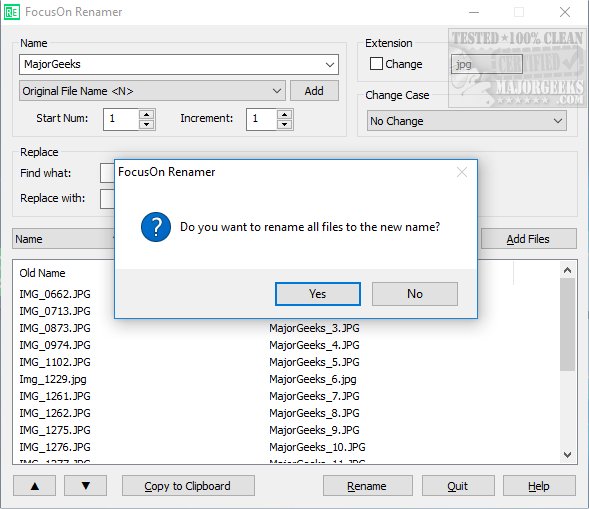Select the IMG_1261.JPG row
This screenshot has height=509, width=589.
tap(55, 396)
